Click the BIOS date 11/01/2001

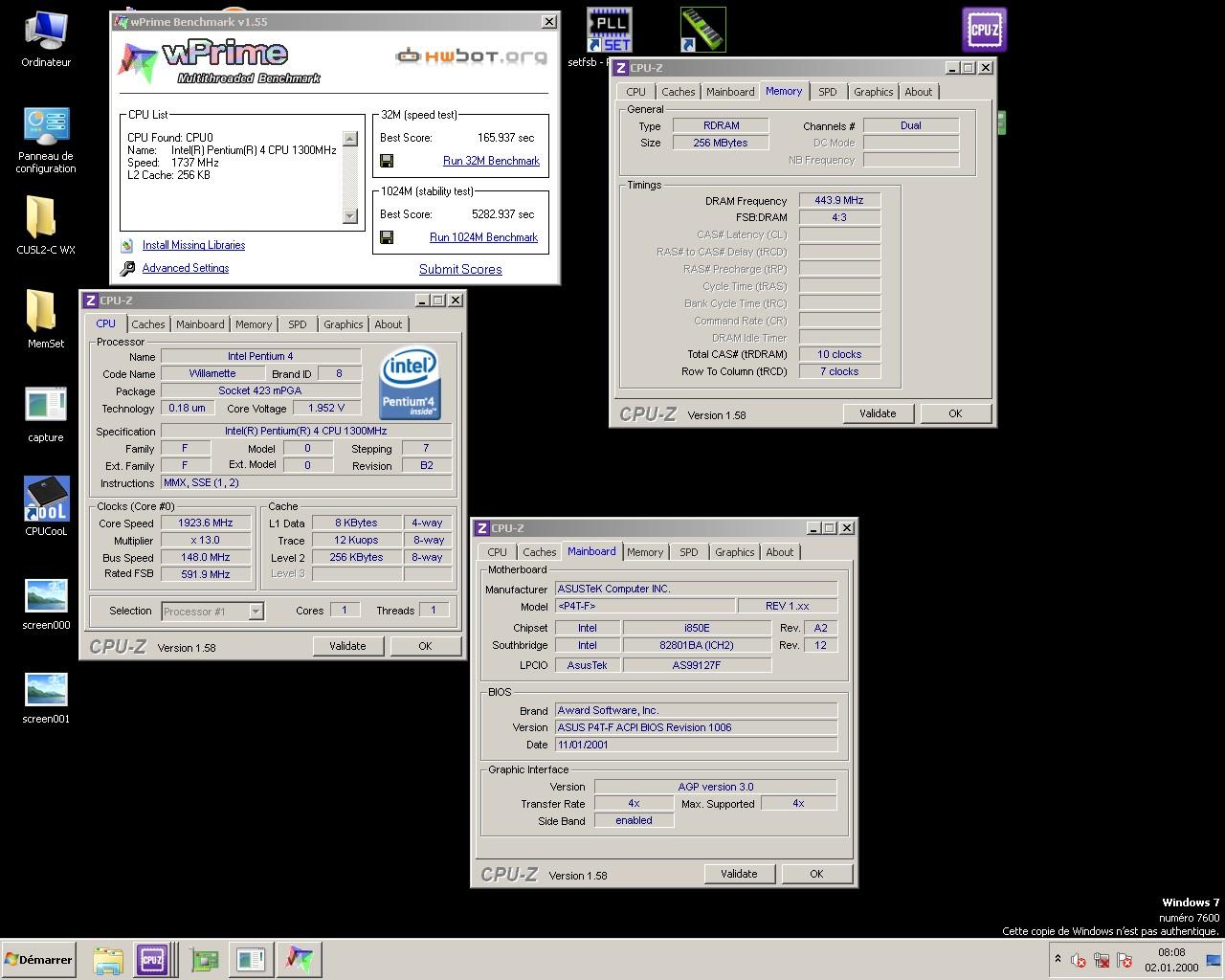(x=696, y=745)
